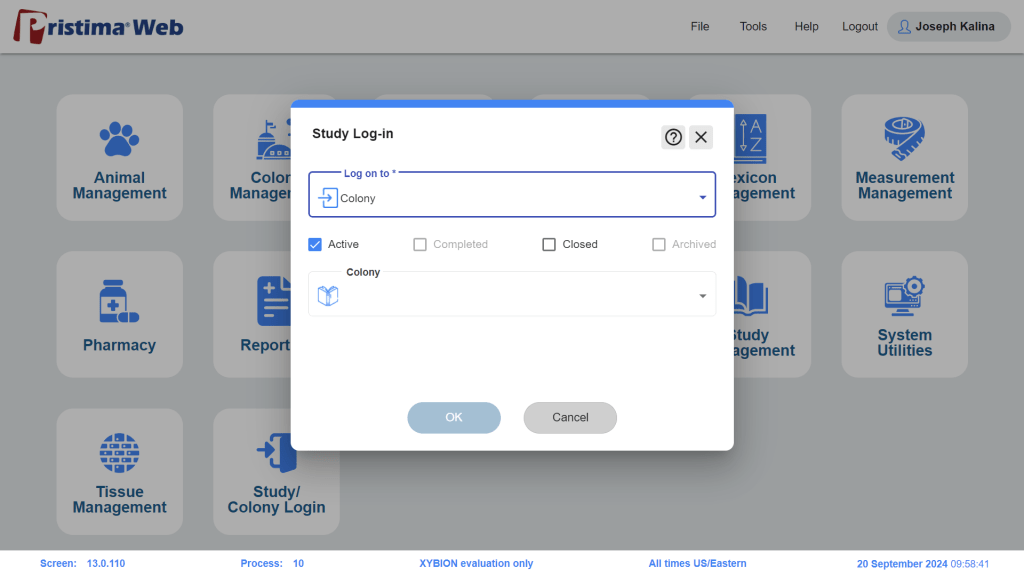Click the 20 September 2024 date text

902,564
